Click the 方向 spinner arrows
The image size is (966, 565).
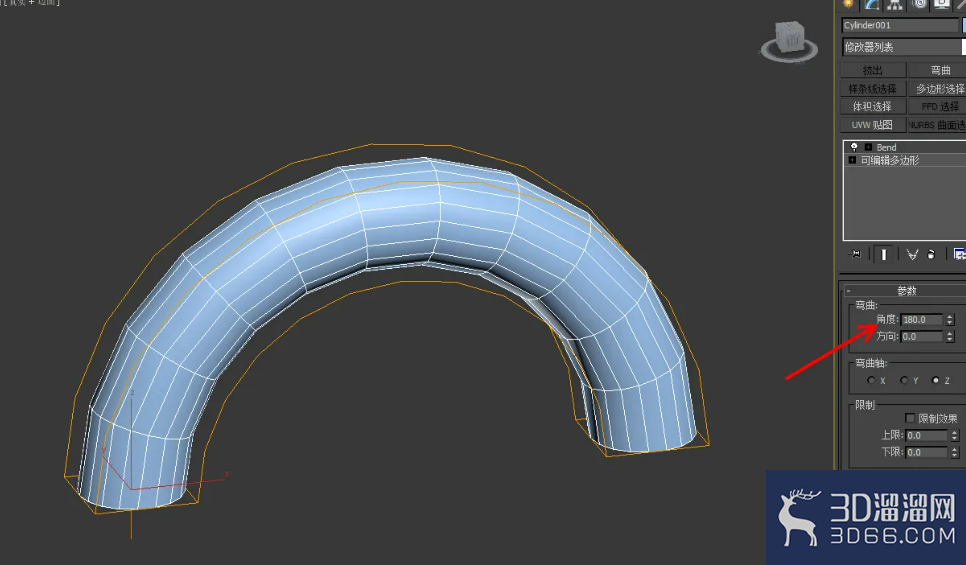(950, 336)
